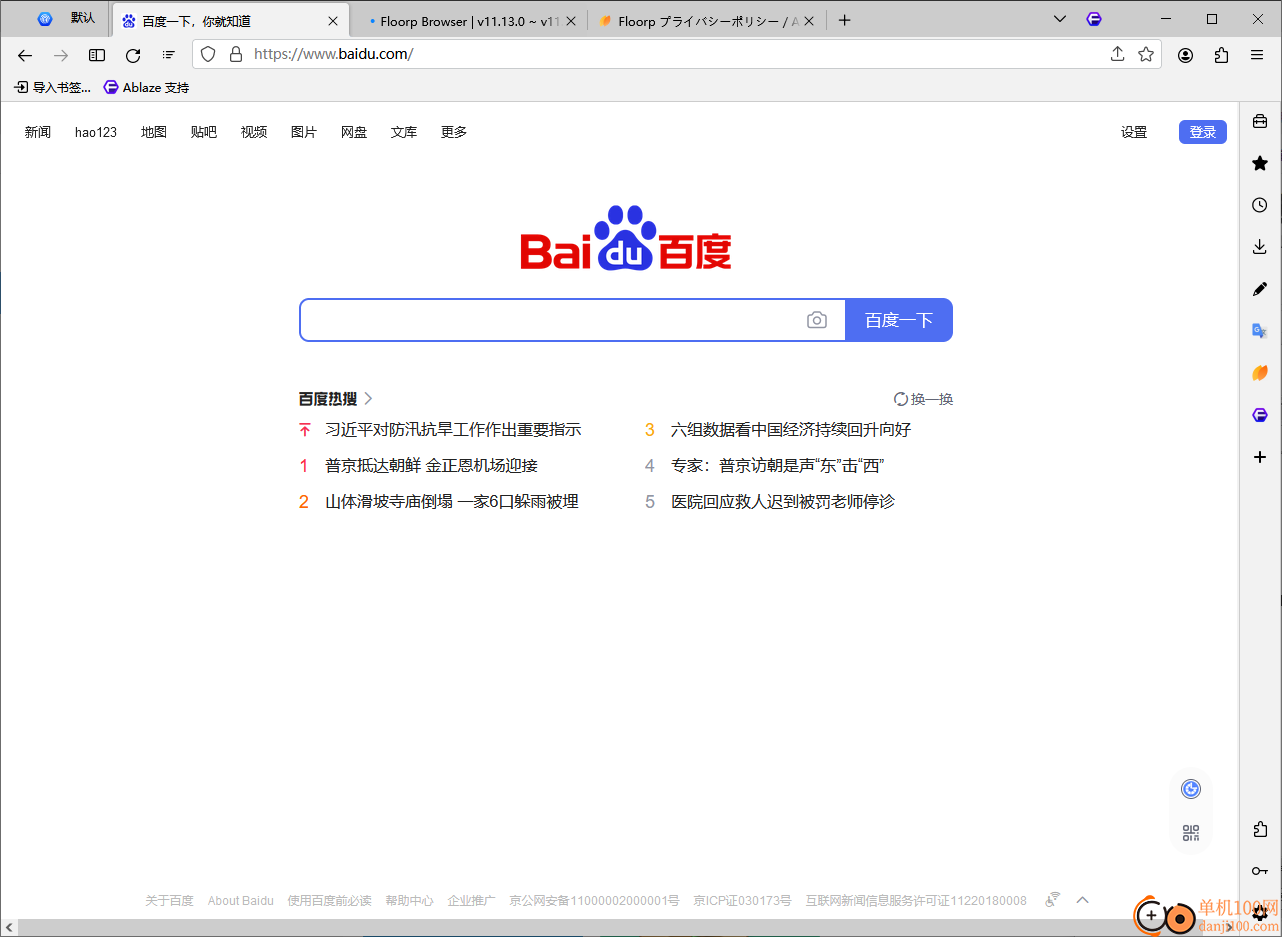Click the 百度一下 search button
1282x937 pixels.
pos(899,320)
